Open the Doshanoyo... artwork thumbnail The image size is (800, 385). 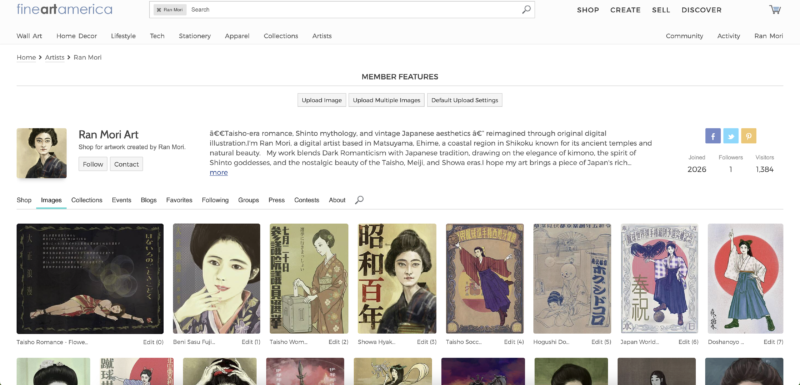tap(745, 278)
